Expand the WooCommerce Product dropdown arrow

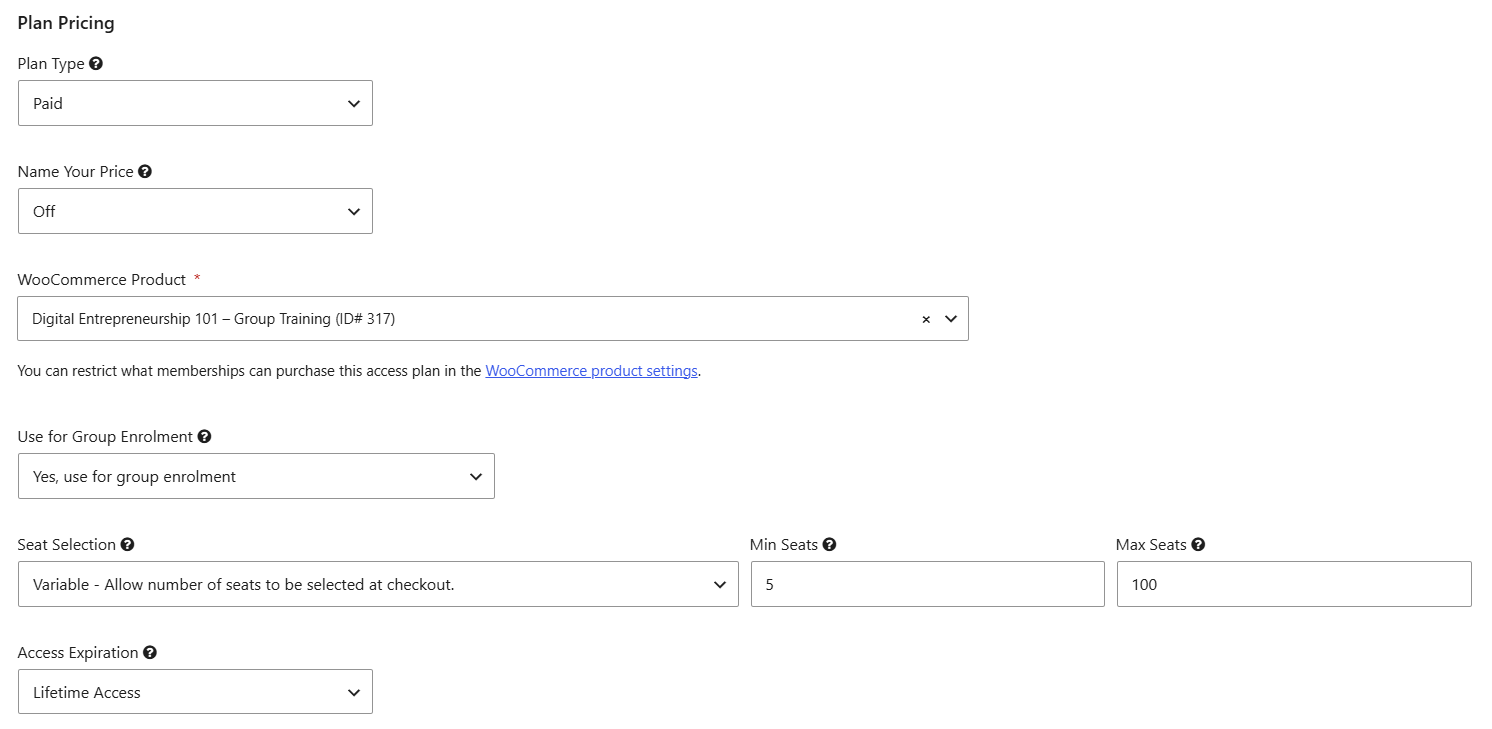(951, 319)
